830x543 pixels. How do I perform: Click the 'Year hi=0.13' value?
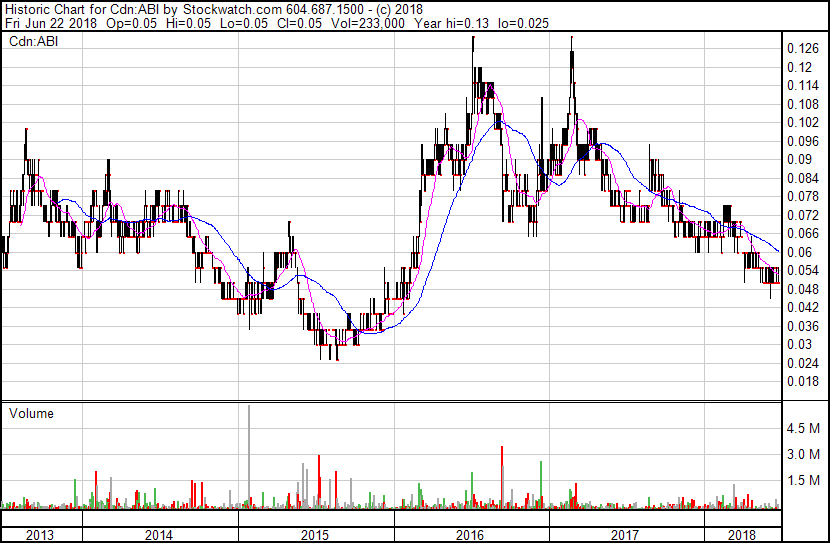coord(452,23)
